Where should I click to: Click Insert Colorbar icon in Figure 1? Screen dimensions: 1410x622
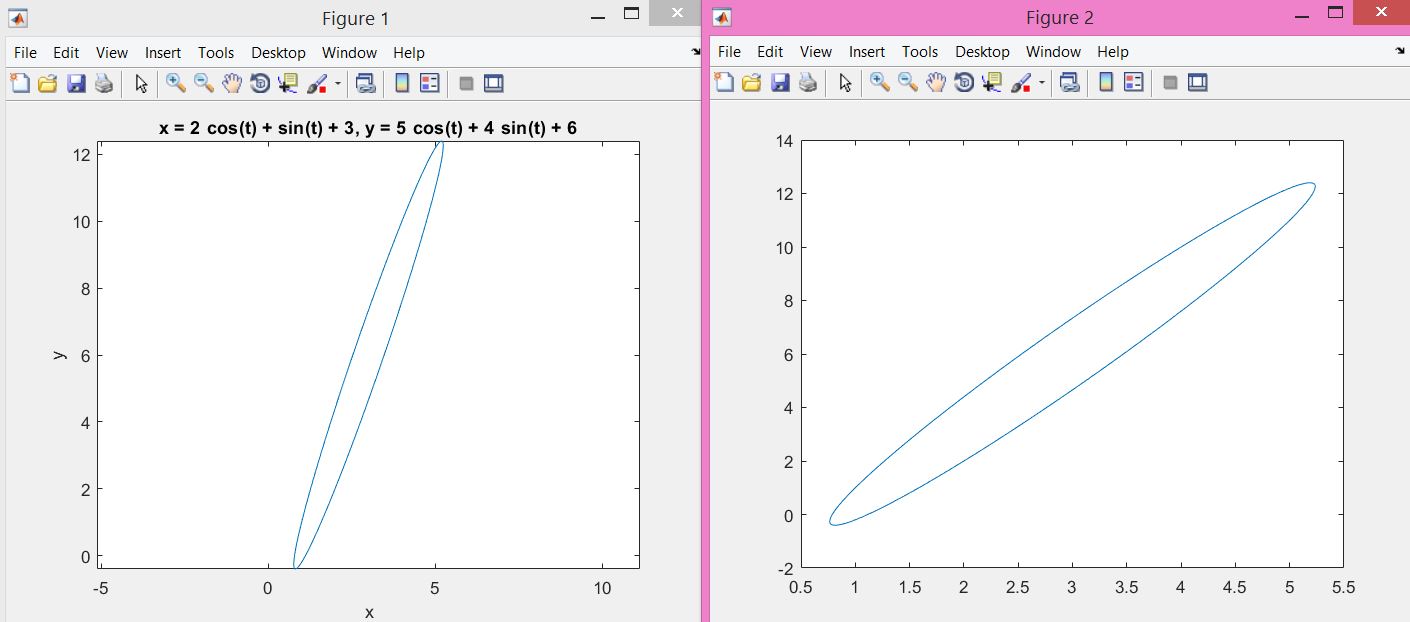pos(402,84)
